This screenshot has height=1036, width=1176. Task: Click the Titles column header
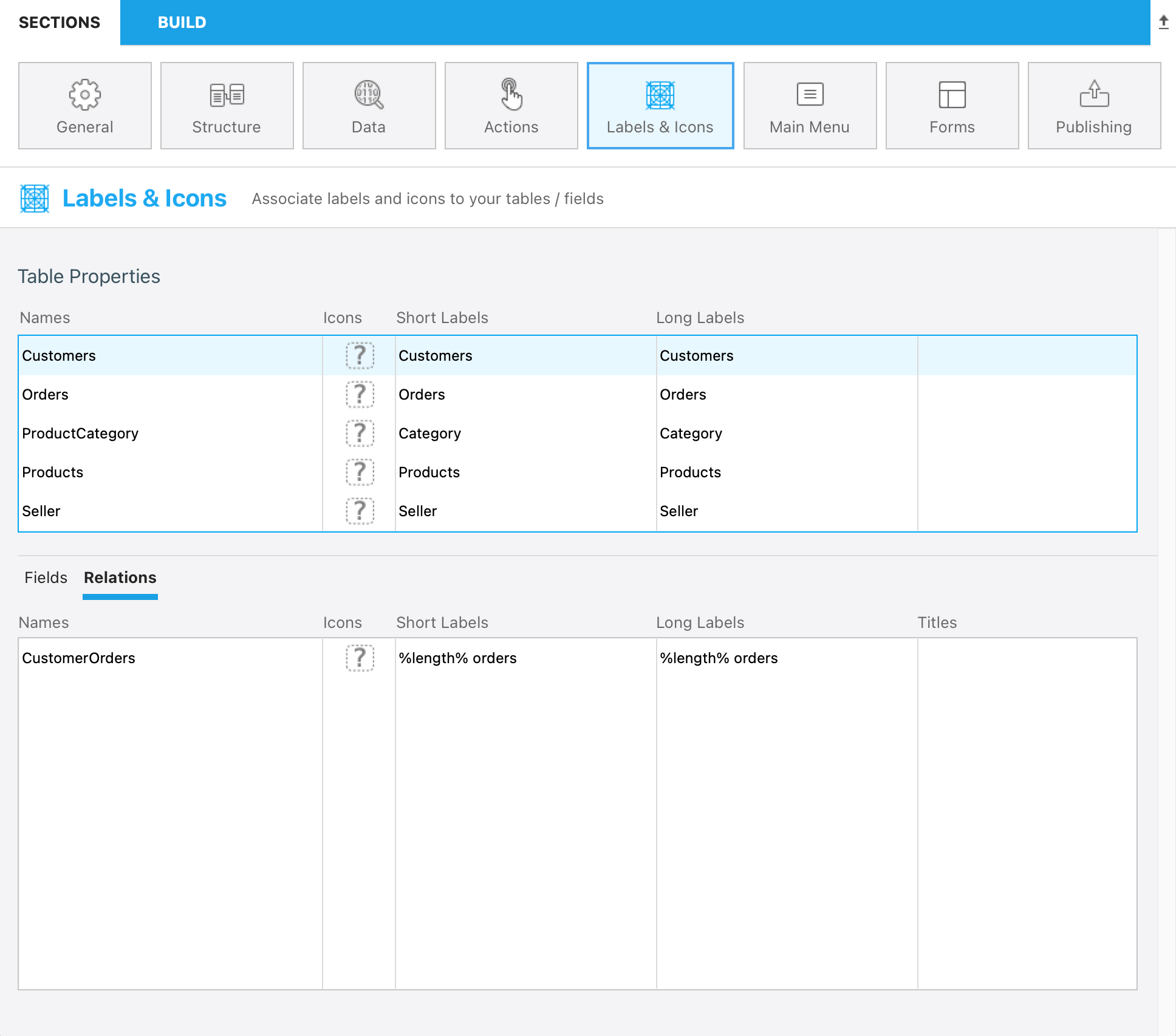pos(937,622)
